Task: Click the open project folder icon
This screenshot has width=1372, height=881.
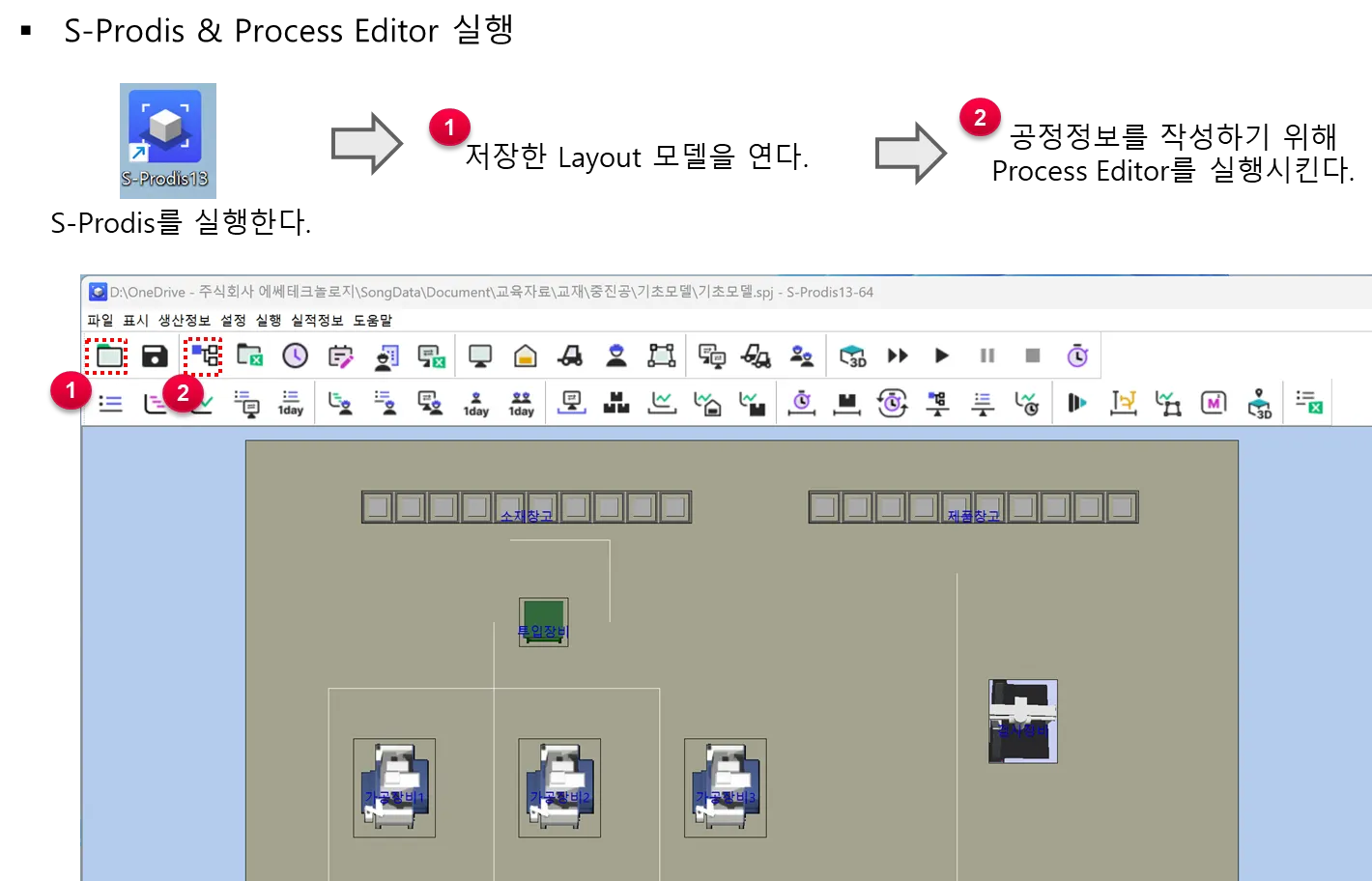Action: [x=109, y=356]
